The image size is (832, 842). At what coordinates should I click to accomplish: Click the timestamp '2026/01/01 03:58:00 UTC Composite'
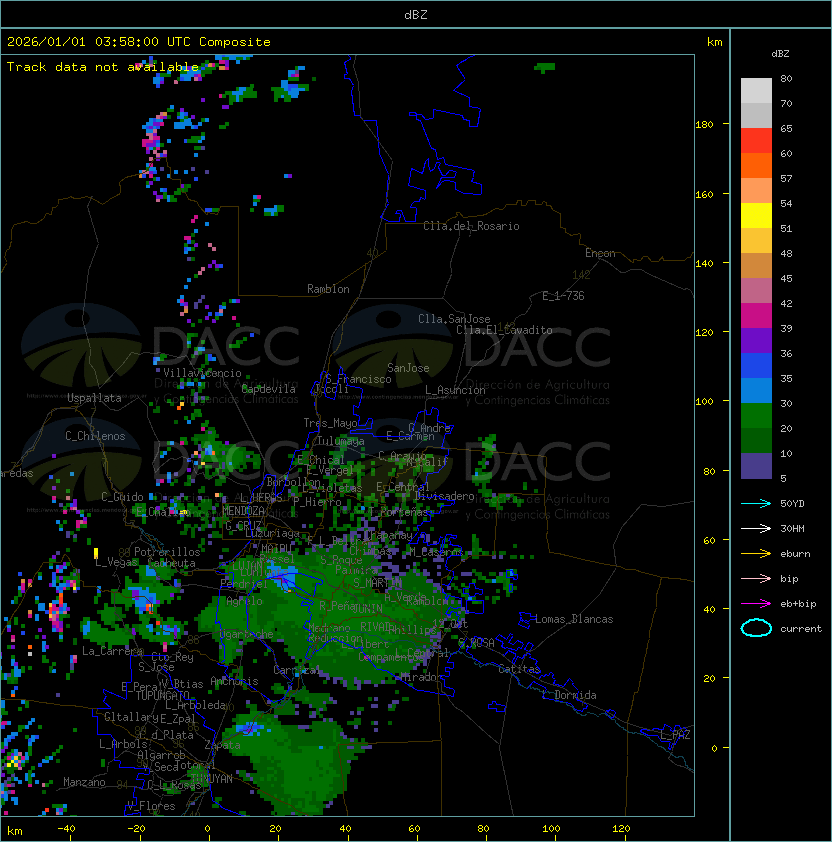139,42
